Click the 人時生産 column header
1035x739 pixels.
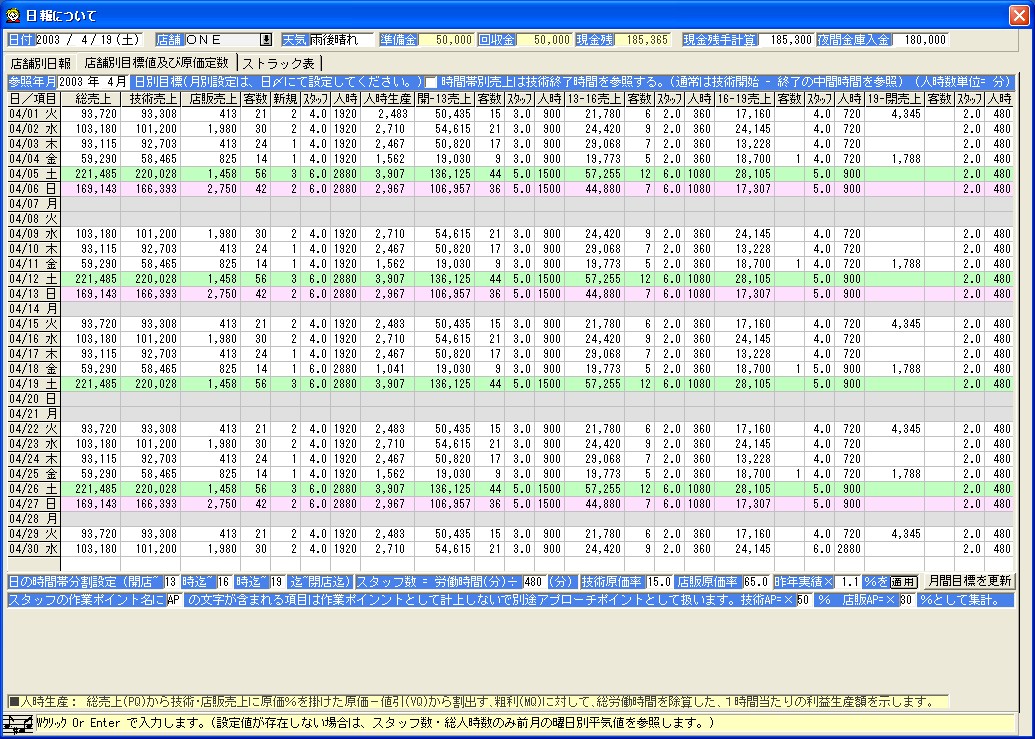tap(387, 99)
